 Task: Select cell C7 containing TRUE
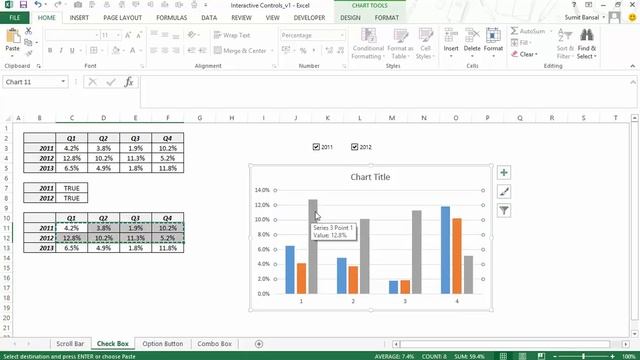pyautogui.click(x=71, y=188)
